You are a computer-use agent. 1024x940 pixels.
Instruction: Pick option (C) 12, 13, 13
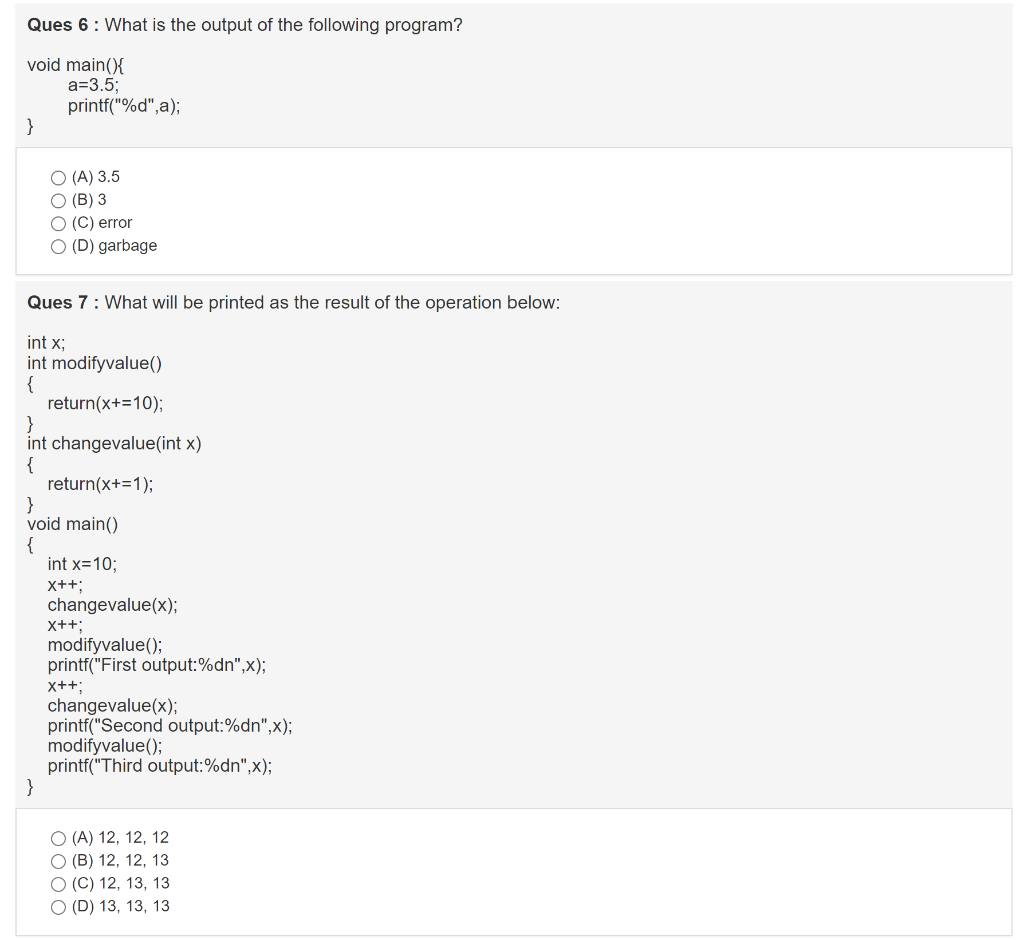click(58, 884)
